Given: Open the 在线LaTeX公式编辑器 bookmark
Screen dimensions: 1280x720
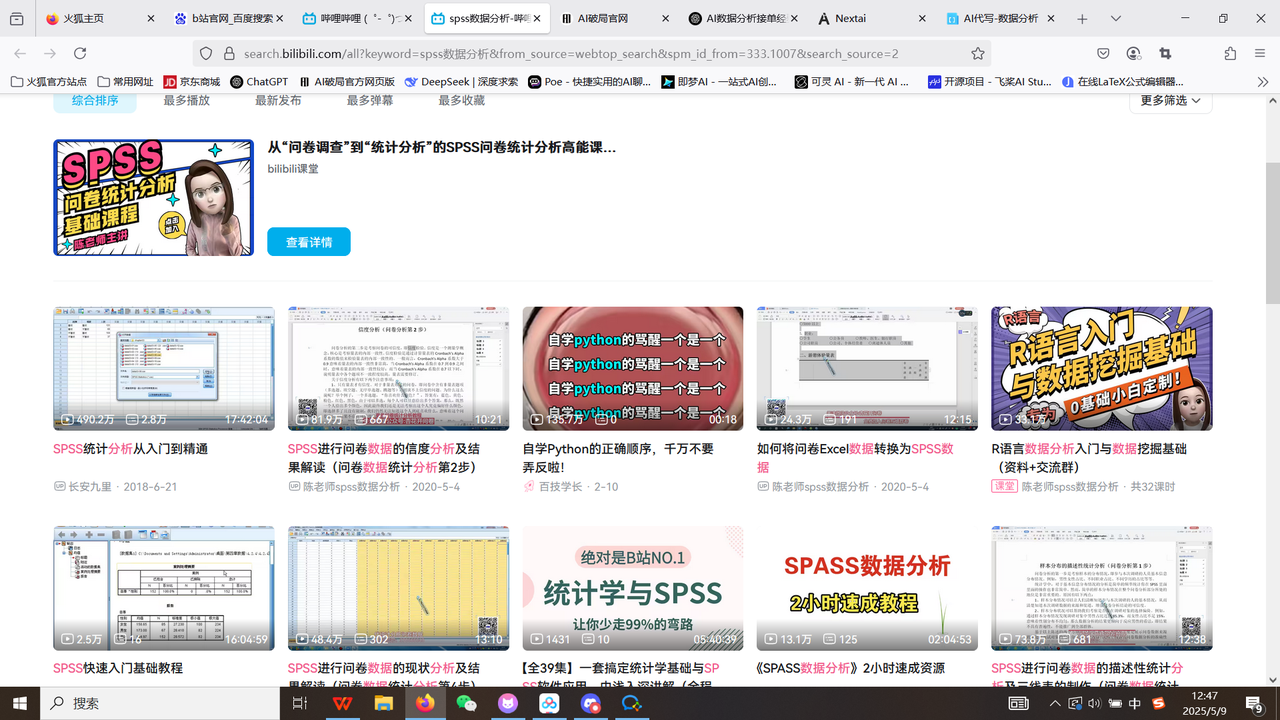Looking at the screenshot, I should [x=1123, y=82].
